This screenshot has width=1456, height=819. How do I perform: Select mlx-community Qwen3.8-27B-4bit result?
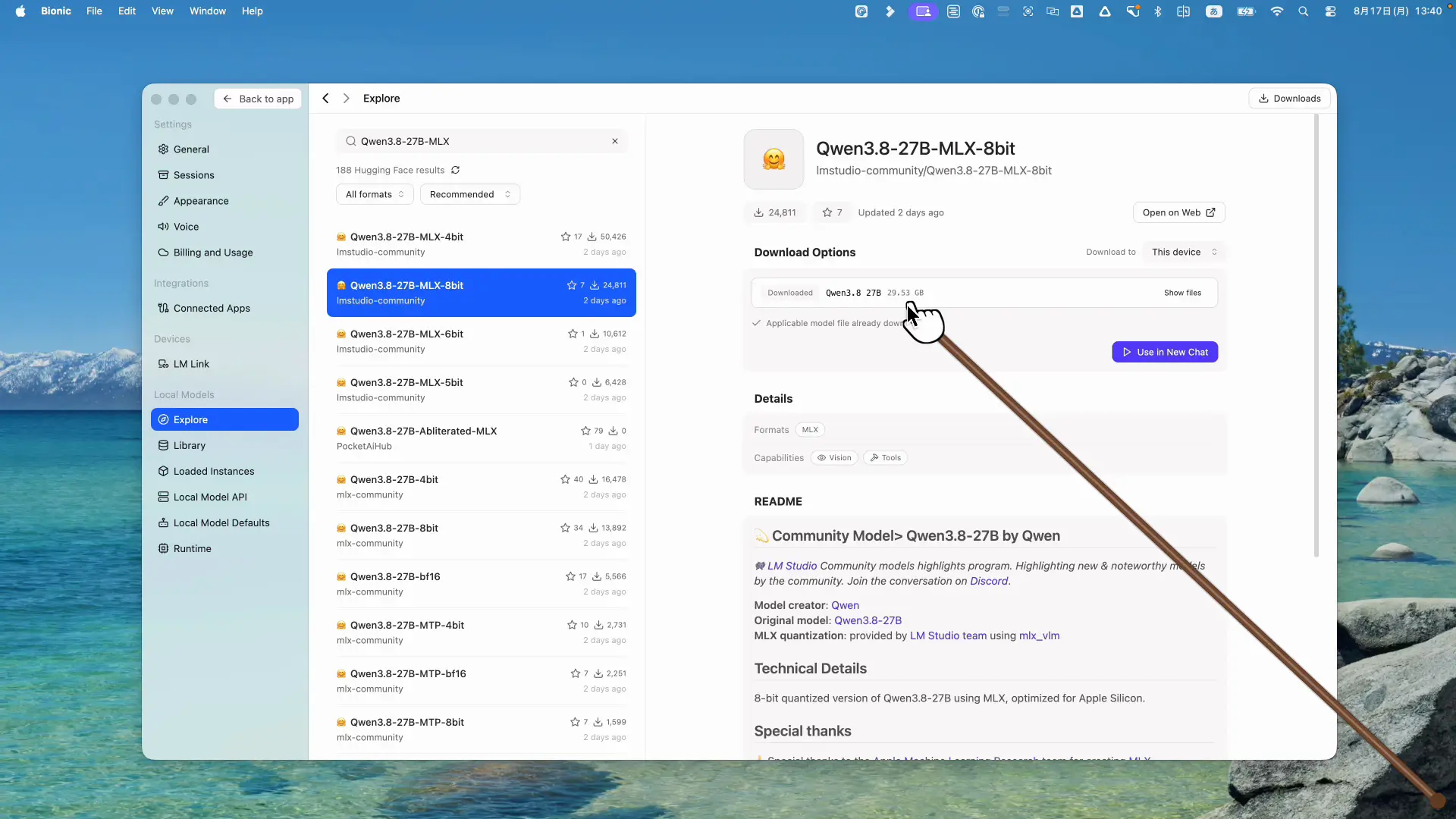pyautogui.click(x=482, y=487)
